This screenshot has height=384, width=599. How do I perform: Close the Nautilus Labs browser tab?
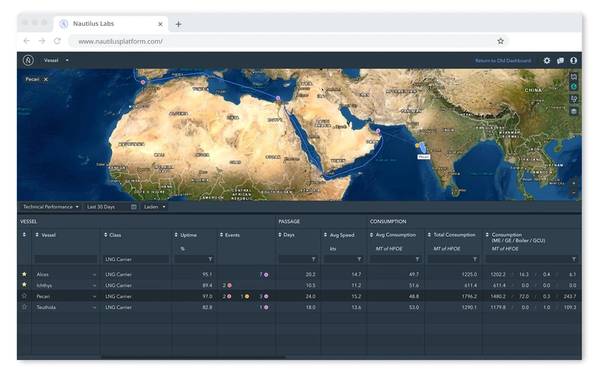tap(160, 24)
